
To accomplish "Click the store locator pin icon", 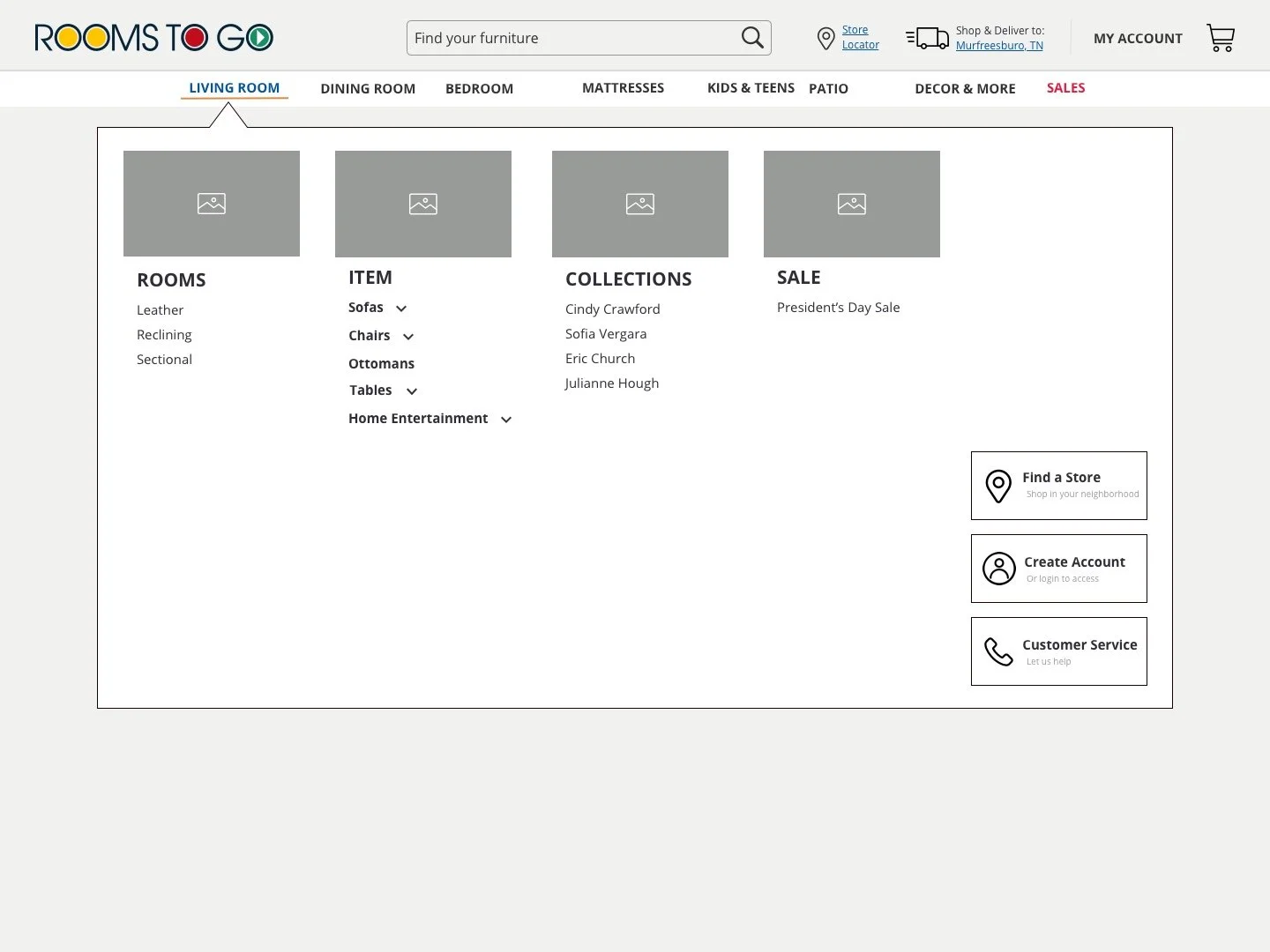I will [825, 38].
